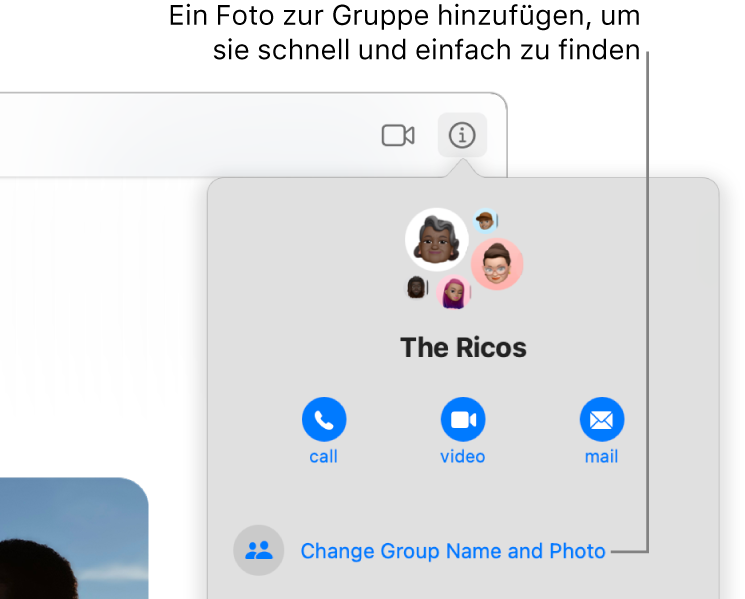Click the group avatar cluster of The Ricos
This screenshot has height=599, width=745.
coord(463,259)
